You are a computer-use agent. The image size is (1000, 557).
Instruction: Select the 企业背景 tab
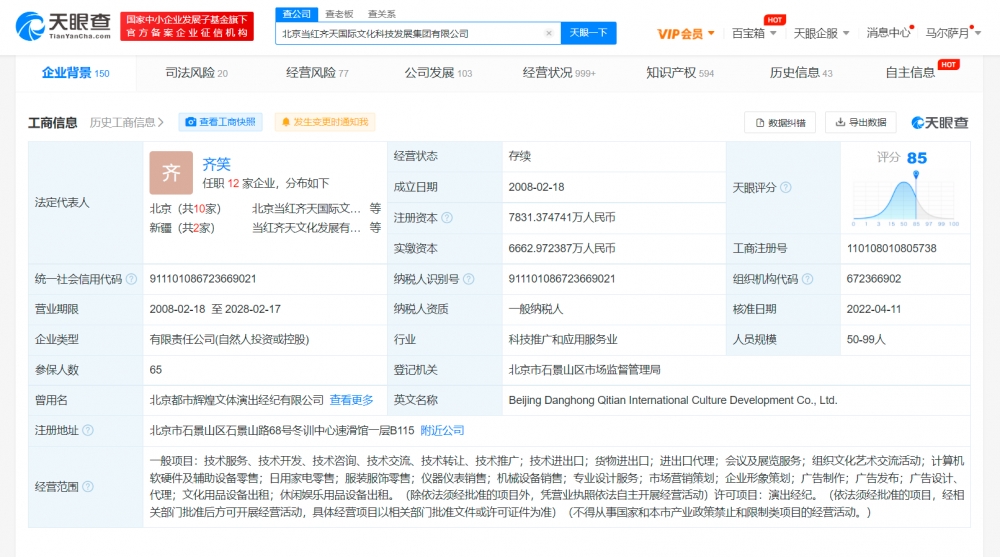(x=75, y=73)
